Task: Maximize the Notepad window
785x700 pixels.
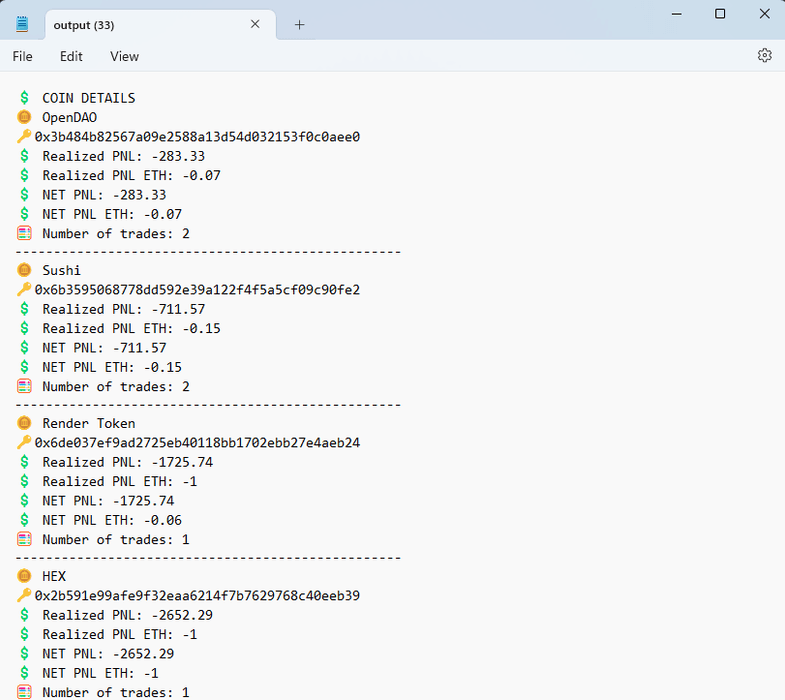Action: 720,14
